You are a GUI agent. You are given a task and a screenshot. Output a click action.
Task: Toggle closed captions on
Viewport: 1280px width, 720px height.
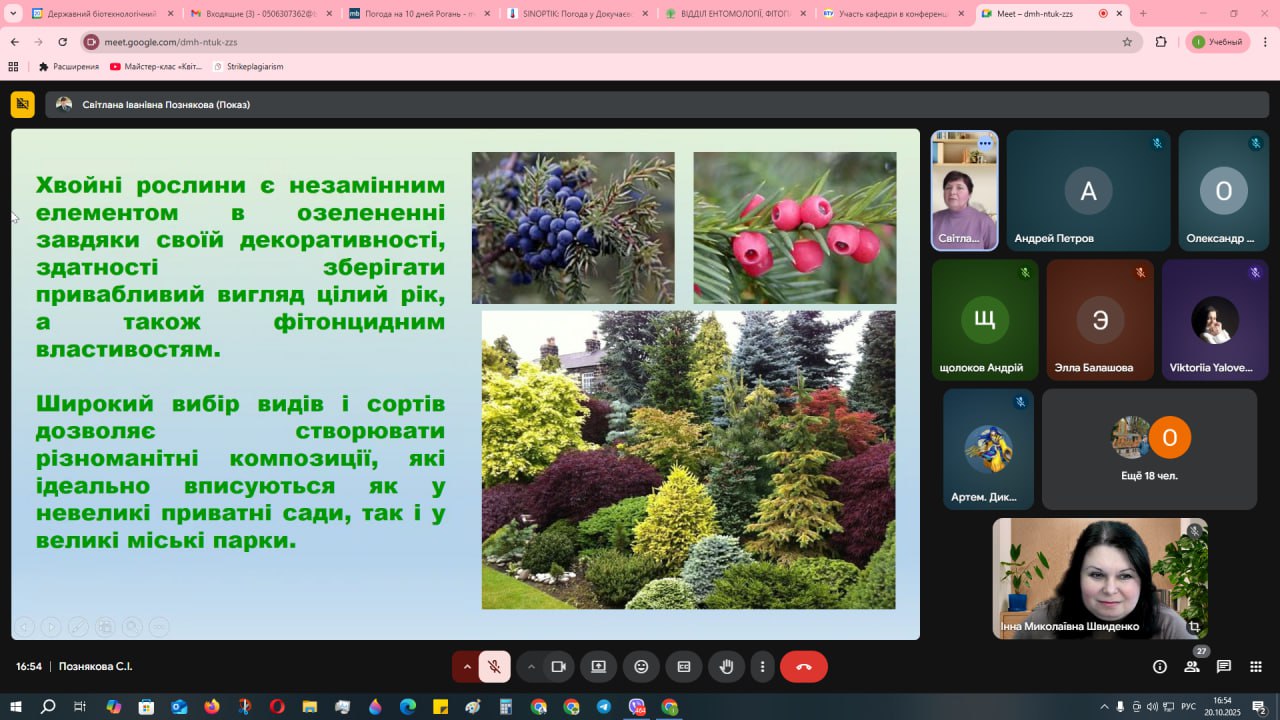pos(684,667)
